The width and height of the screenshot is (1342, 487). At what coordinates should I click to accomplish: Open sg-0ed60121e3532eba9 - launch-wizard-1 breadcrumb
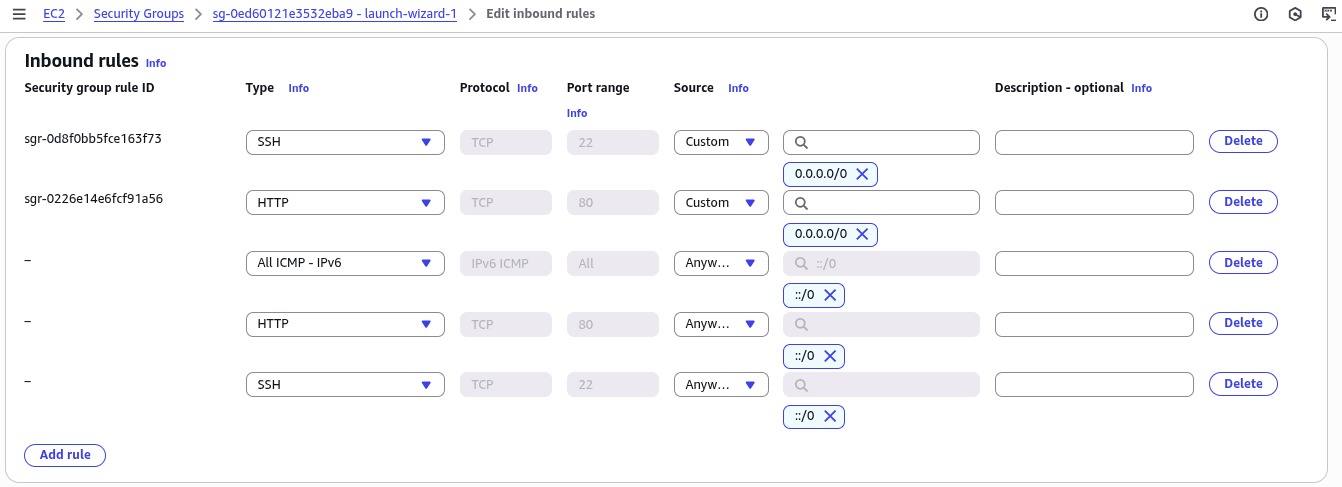click(335, 14)
